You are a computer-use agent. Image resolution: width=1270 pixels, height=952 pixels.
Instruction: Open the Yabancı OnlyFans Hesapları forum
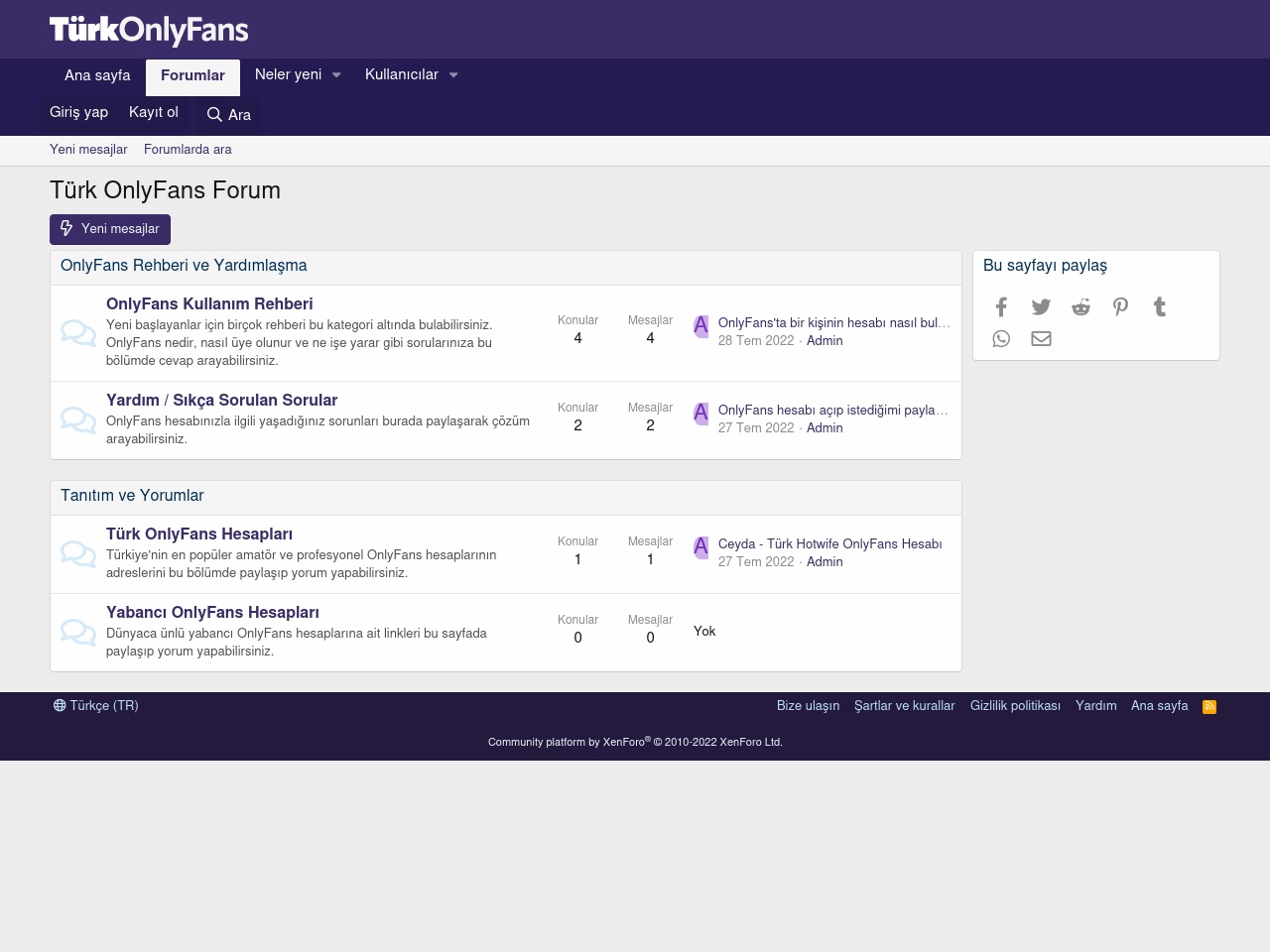pos(212,613)
